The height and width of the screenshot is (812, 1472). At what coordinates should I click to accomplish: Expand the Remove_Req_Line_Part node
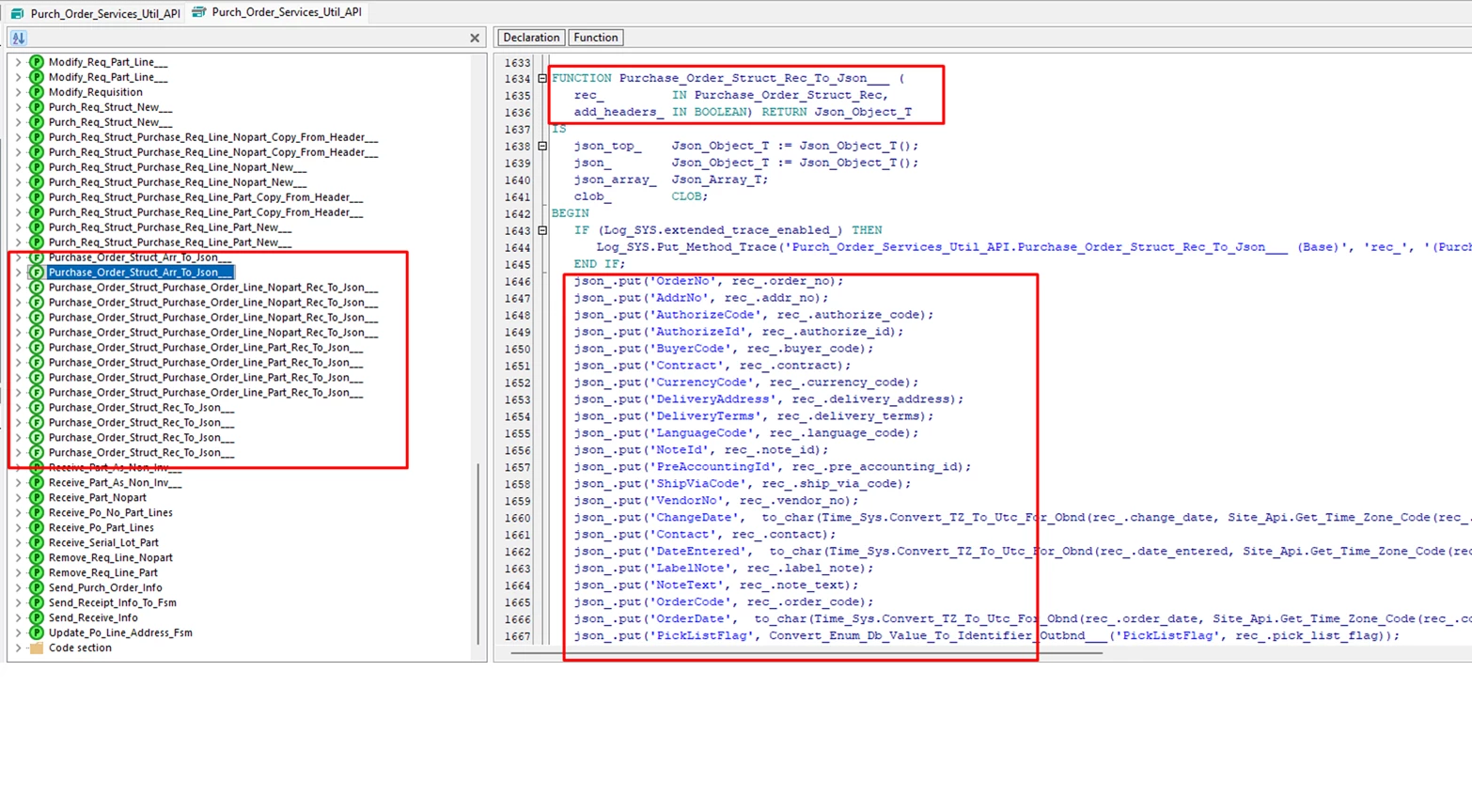click(18, 572)
